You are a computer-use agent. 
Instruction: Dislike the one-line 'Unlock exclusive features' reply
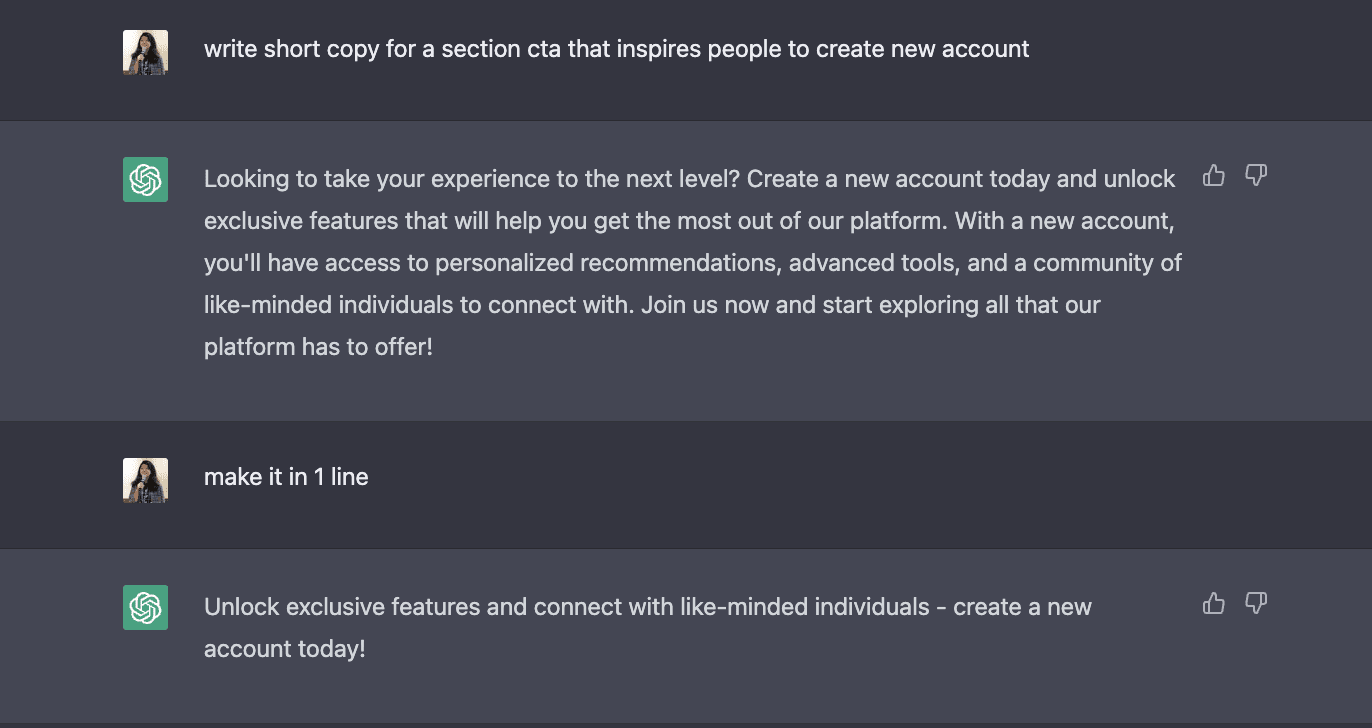click(1256, 603)
